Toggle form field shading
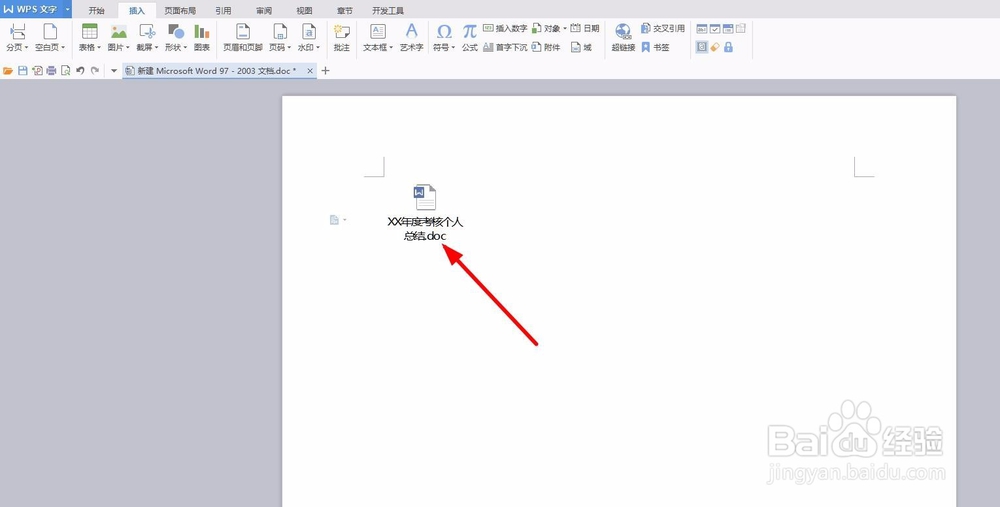This screenshot has height=507, width=1000. coord(702,47)
